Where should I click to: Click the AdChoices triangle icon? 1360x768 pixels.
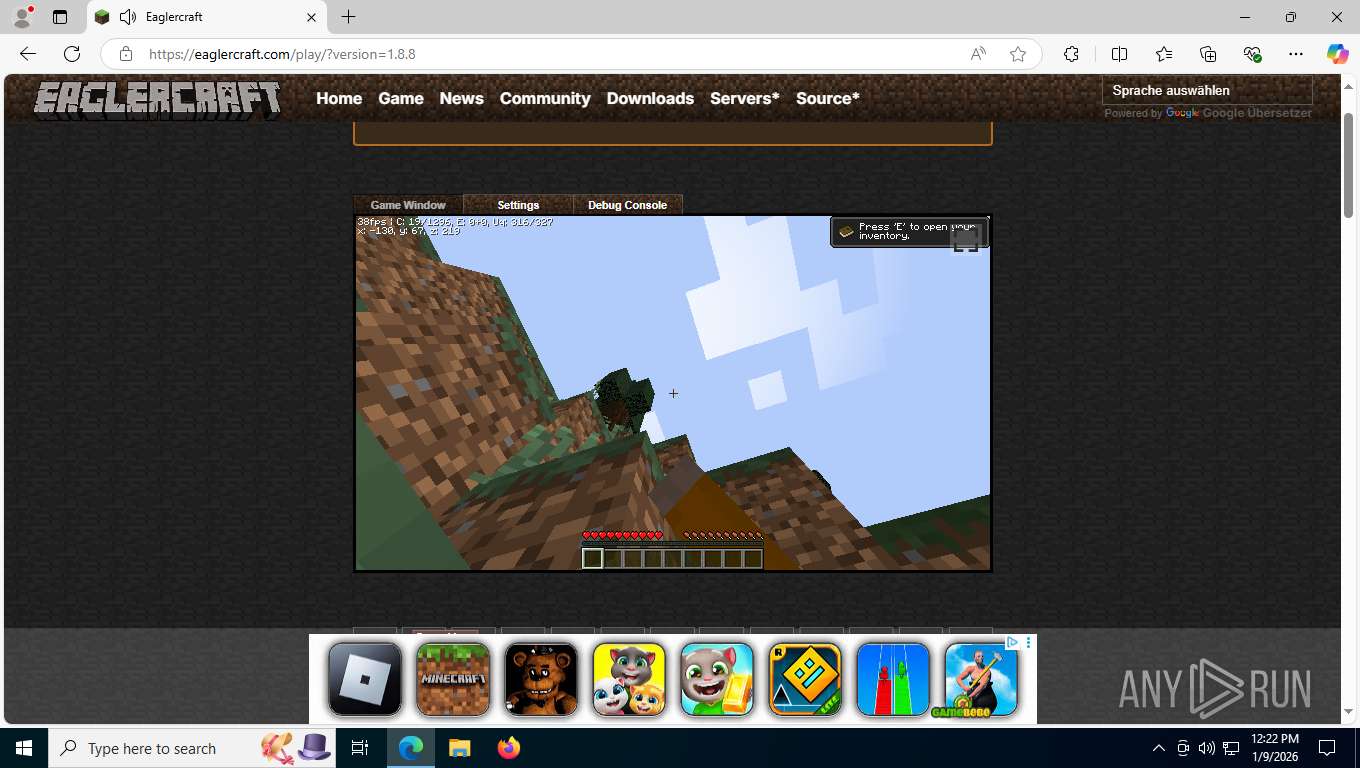pos(1012,643)
